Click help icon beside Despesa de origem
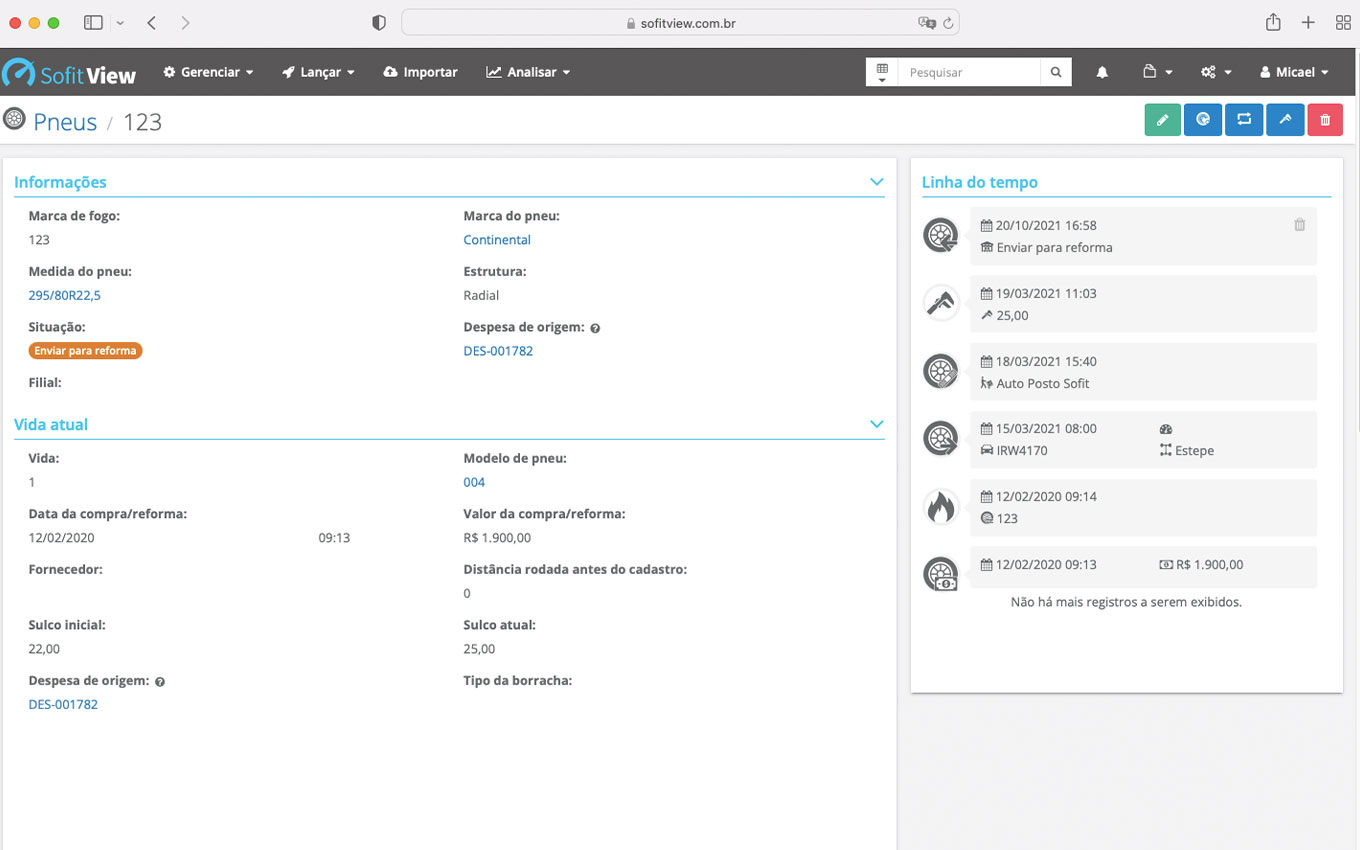The height and width of the screenshot is (850, 1360). click(595, 328)
